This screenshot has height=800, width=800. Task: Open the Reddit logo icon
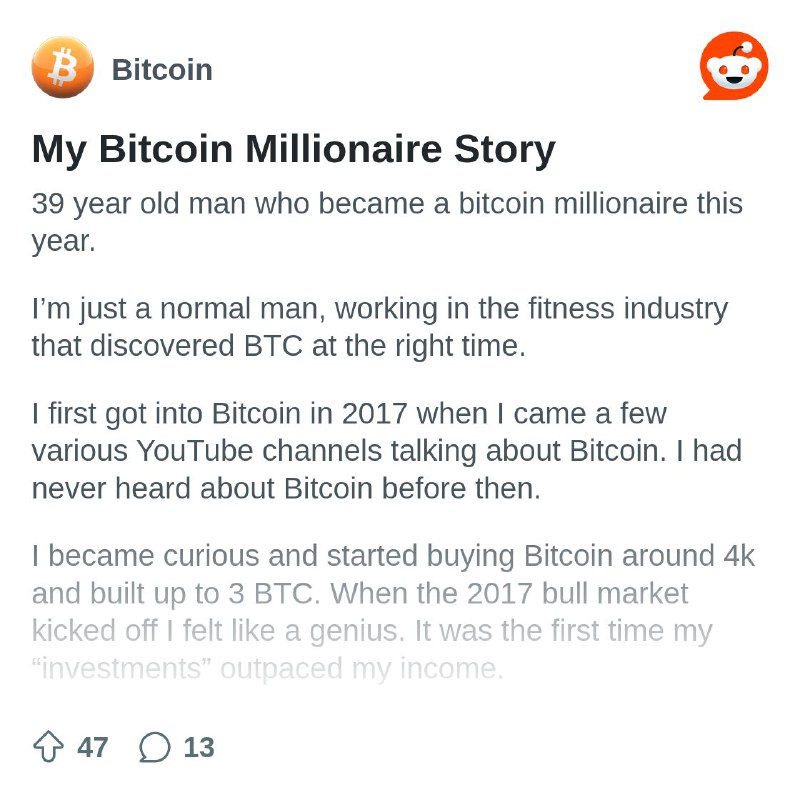pyautogui.click(x=735, y=65)
